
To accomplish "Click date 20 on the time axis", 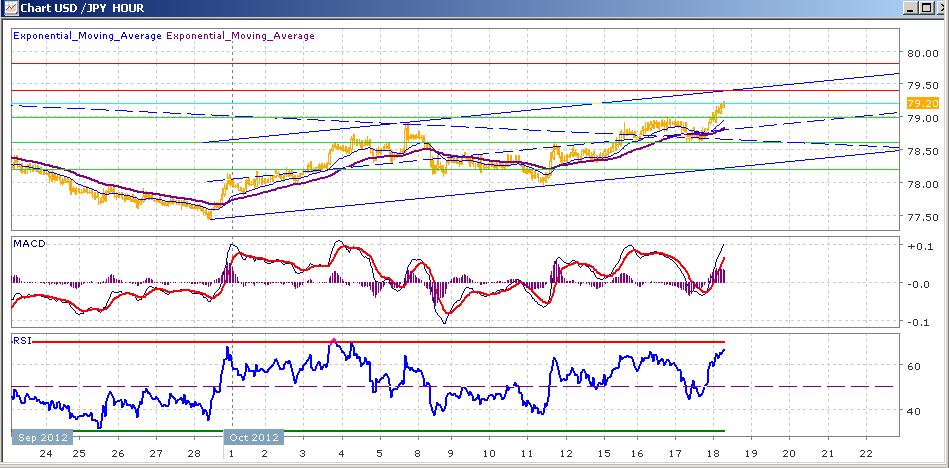I will [789, 453].
